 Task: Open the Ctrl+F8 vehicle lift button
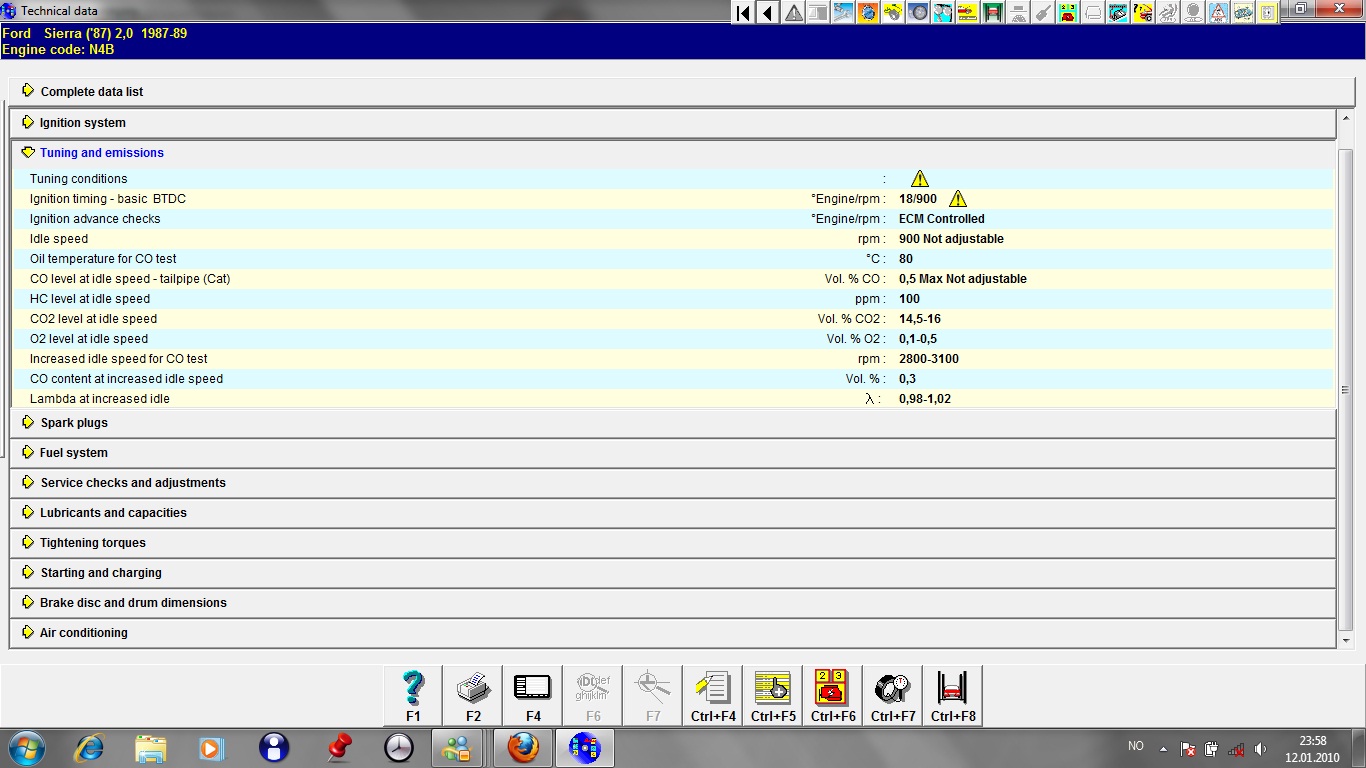point(952,695)
